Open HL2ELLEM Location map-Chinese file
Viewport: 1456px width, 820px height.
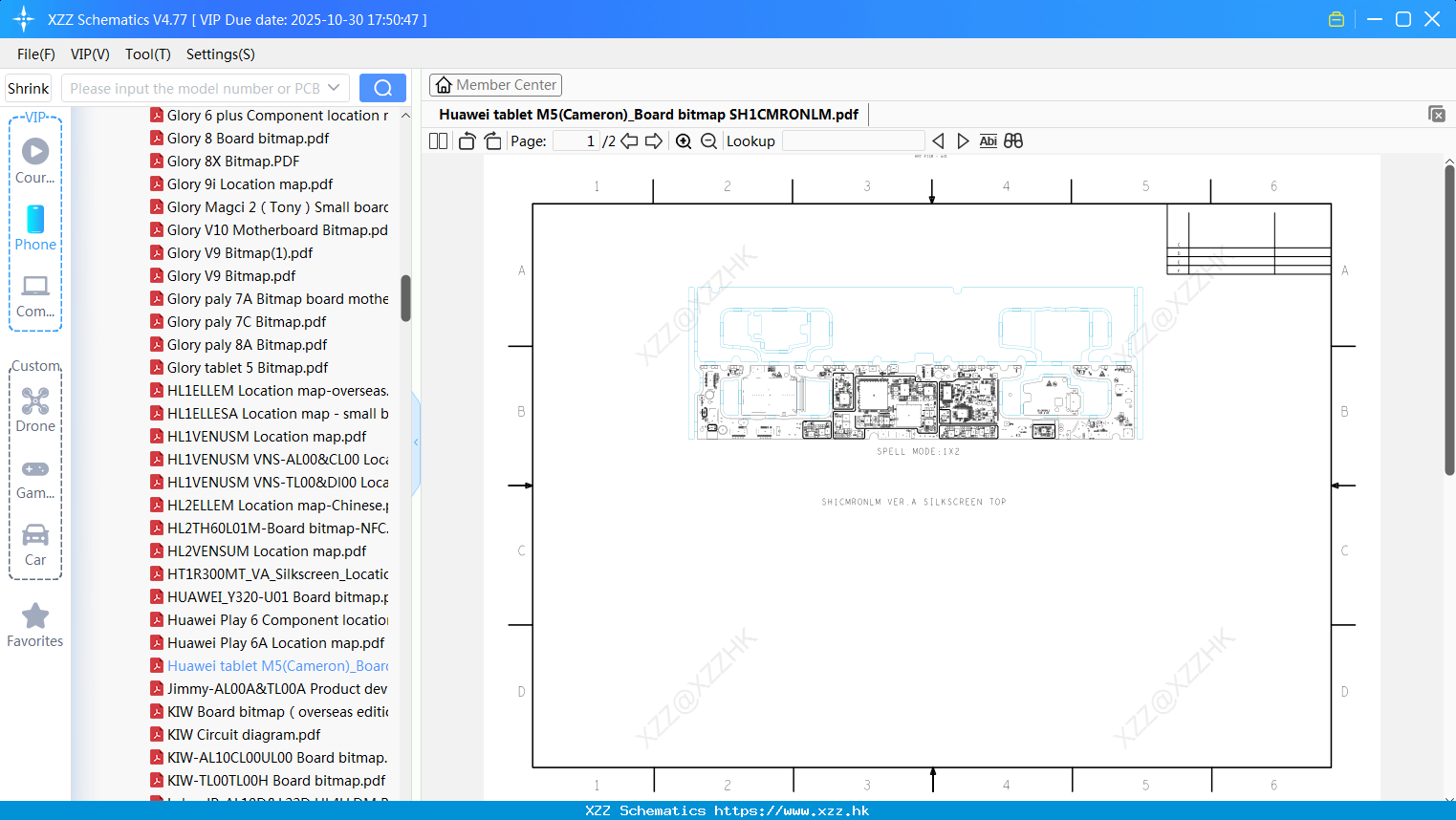269,506
